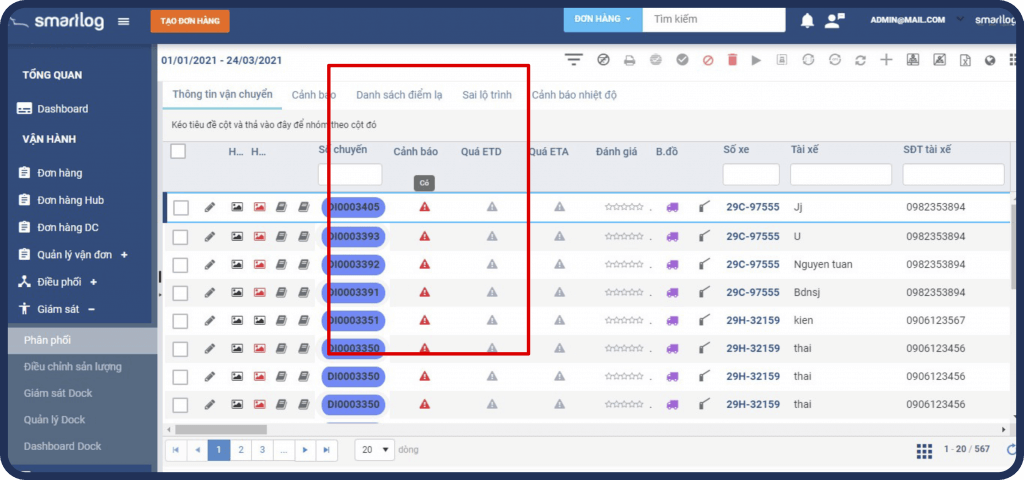Screen dimensions: 1024x480
Task: Click the TẠO ĐƠN HÀNG button
Action: [x=190, y=20]
